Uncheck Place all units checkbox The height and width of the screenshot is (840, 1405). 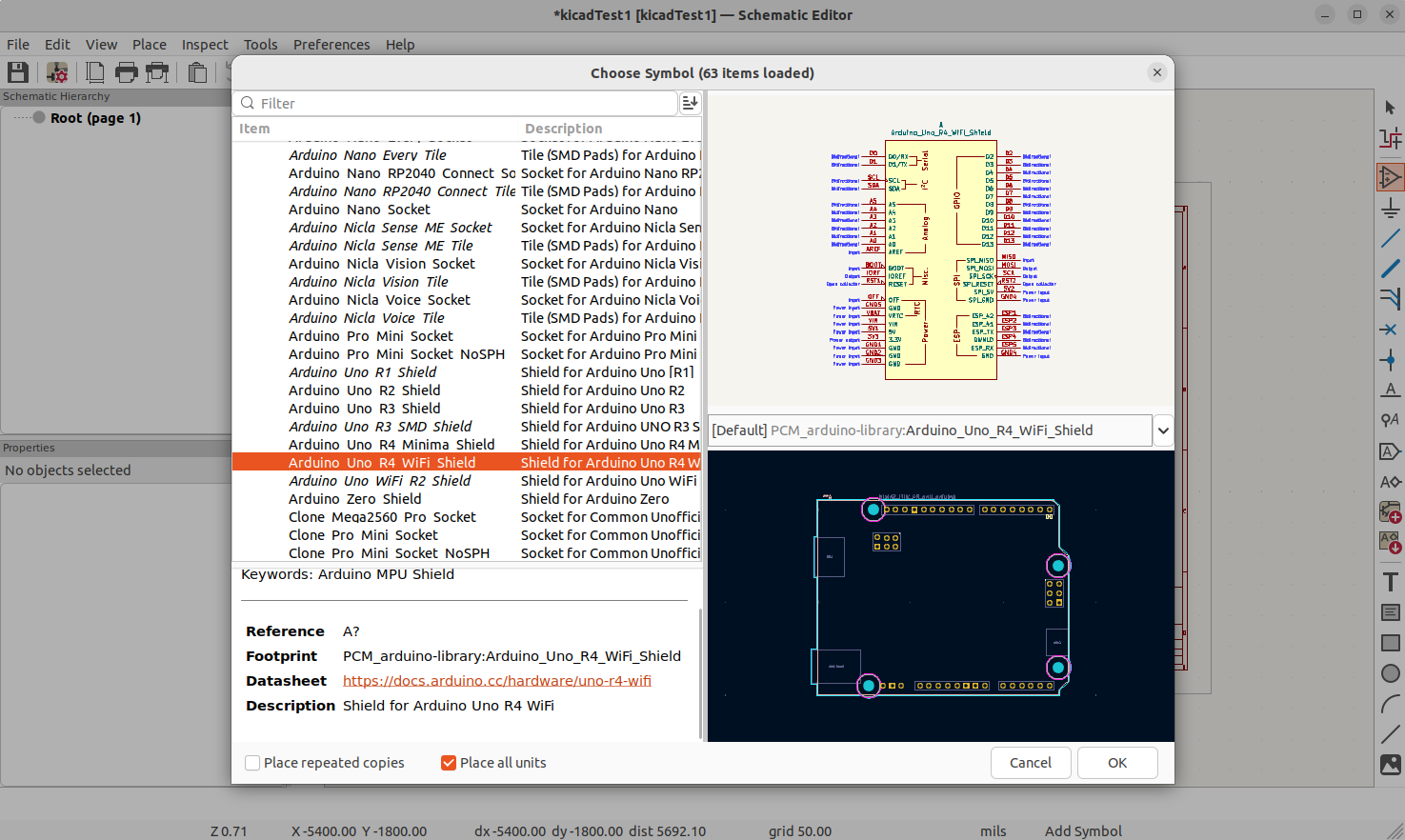coord(449,763)
